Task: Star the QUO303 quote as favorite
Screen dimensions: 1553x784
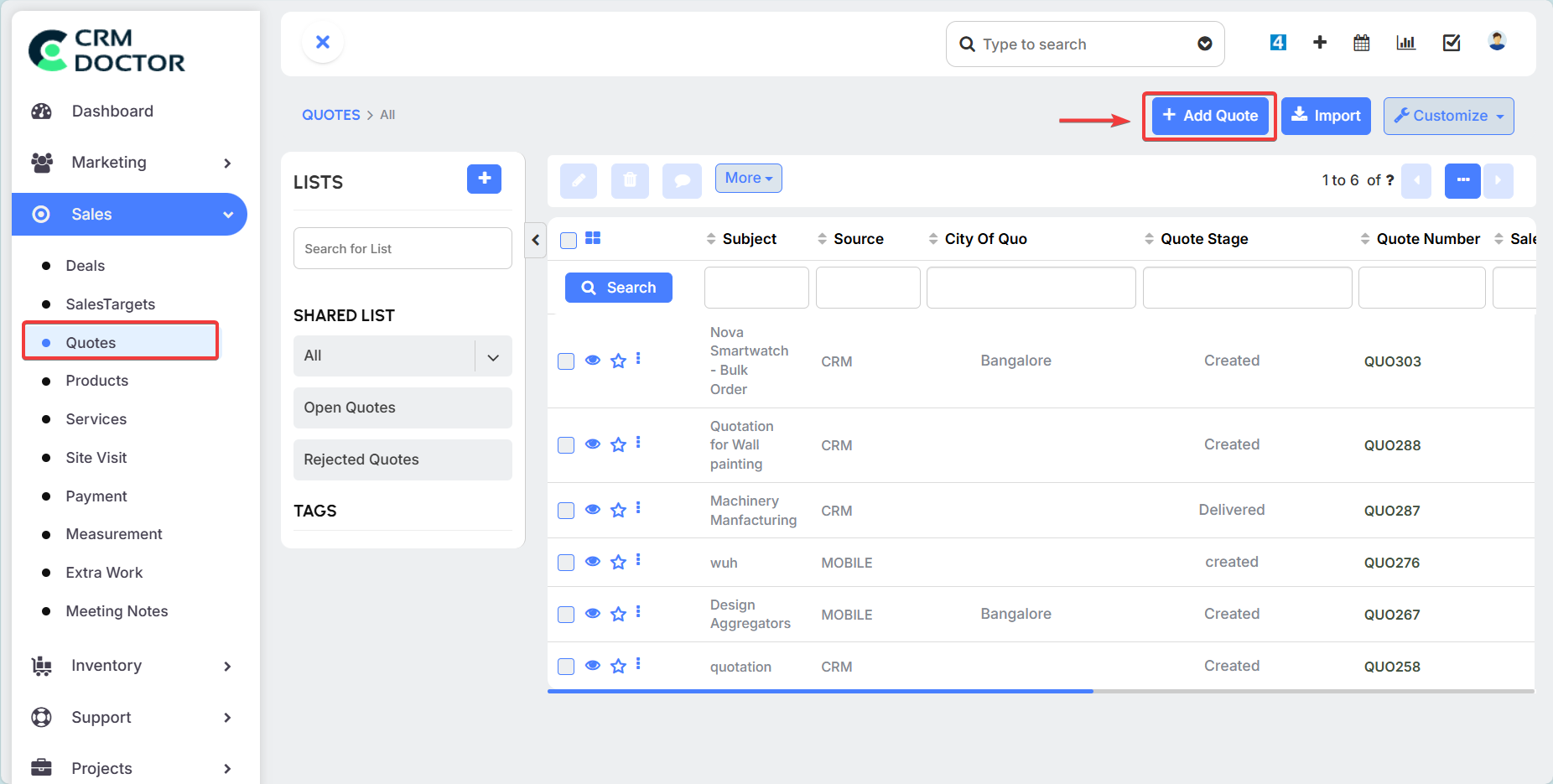Action: 618,361
